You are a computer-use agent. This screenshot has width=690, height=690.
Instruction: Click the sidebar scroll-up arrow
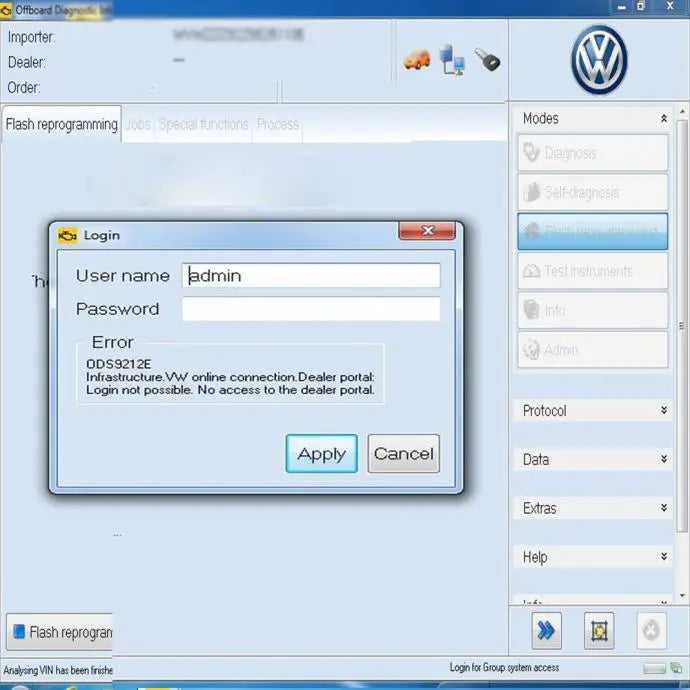tap(683, 112)
